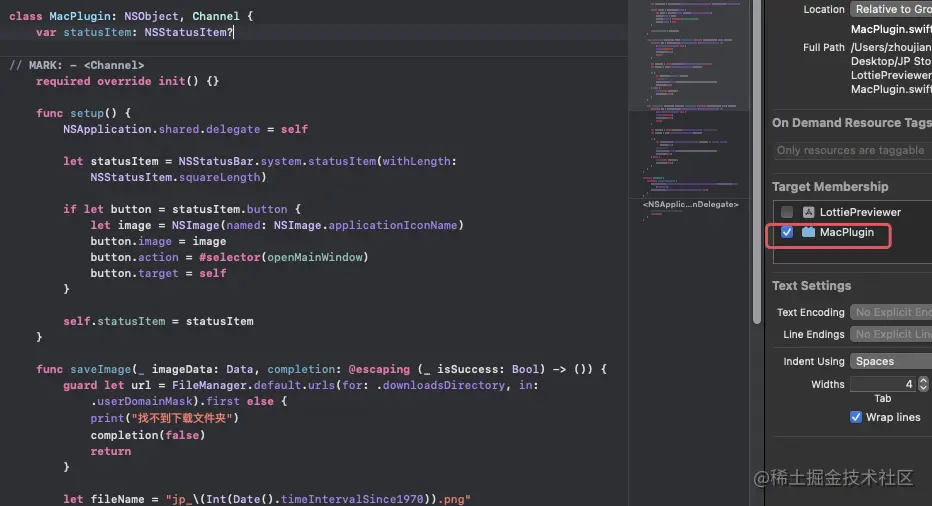Click 'NSStatusBar' in the let statement
This screenshot has width=932, height=506.
[x=216, y=161]
